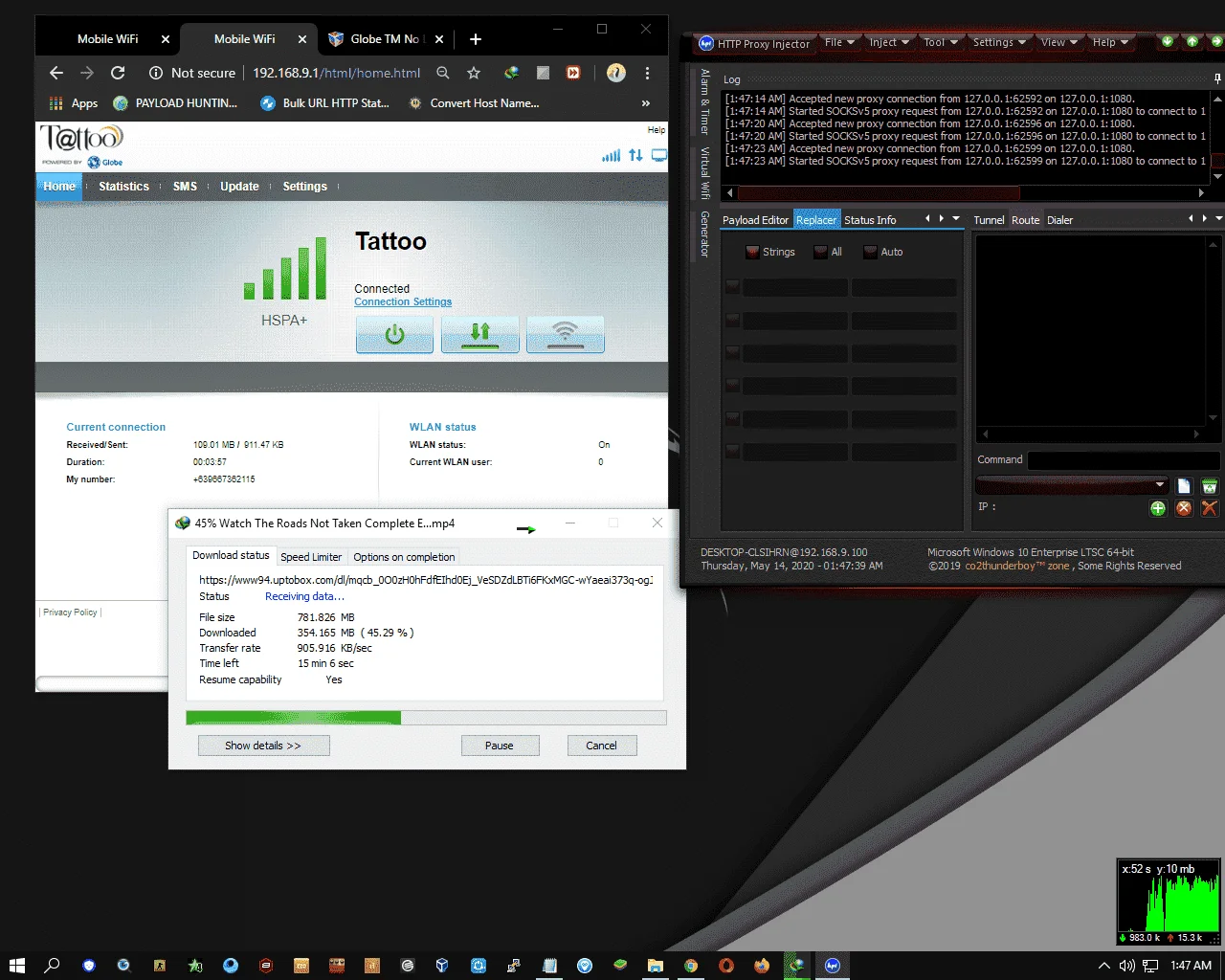
Task: Open the Chrome zoom magnifier icon
Action: pos(443,73)
